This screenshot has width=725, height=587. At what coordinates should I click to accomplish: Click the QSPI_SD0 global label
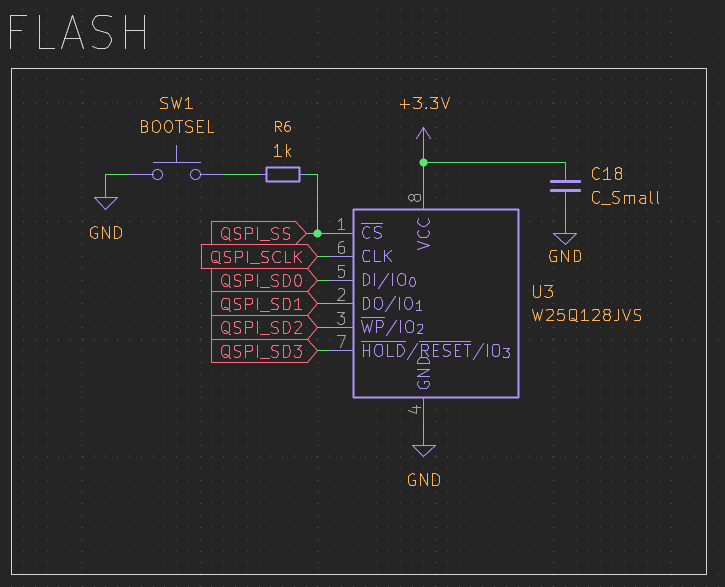pyautogui.click(x=262, y=280)
